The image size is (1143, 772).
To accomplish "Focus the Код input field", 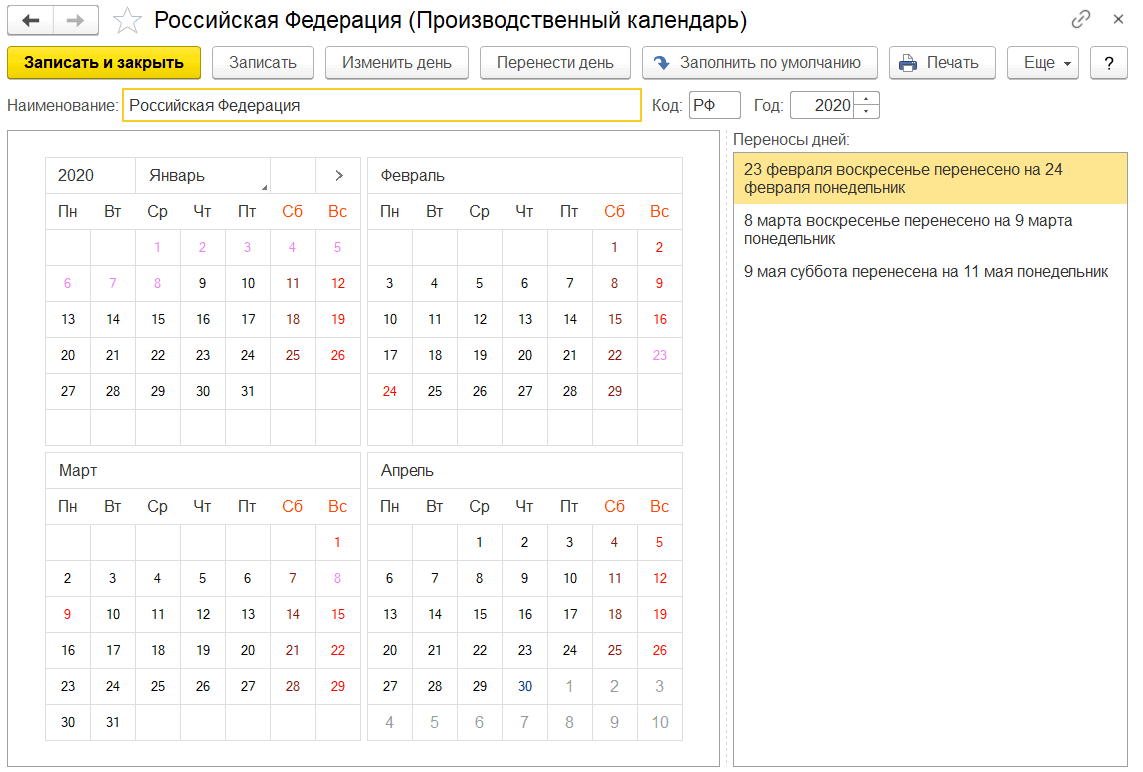I will (714, 105).
